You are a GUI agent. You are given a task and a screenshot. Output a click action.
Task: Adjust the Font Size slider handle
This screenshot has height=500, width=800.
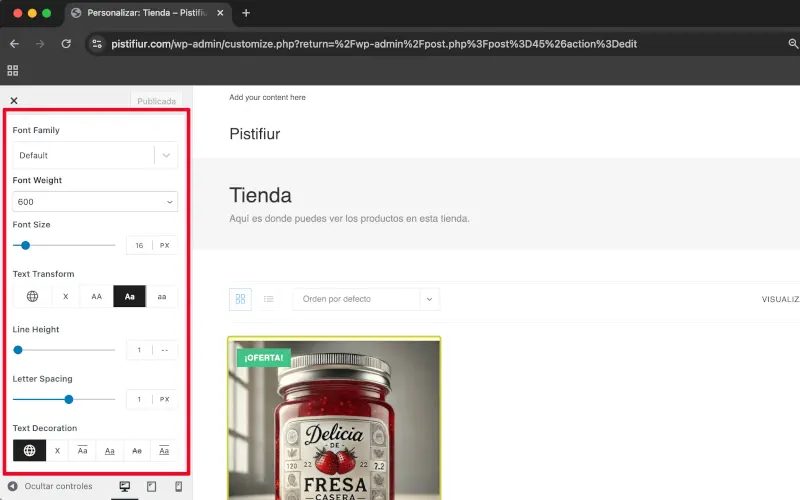click(25, 245)
